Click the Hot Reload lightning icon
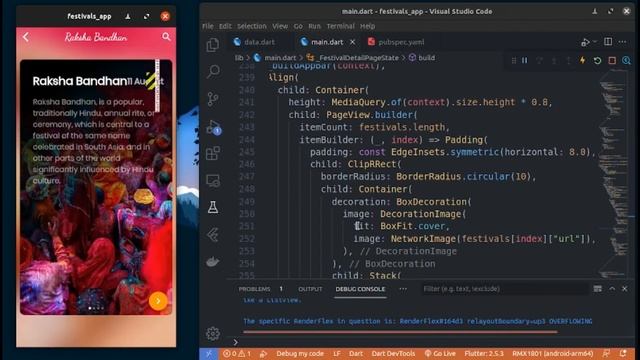640x360 pixels. [x=582, y=60]
